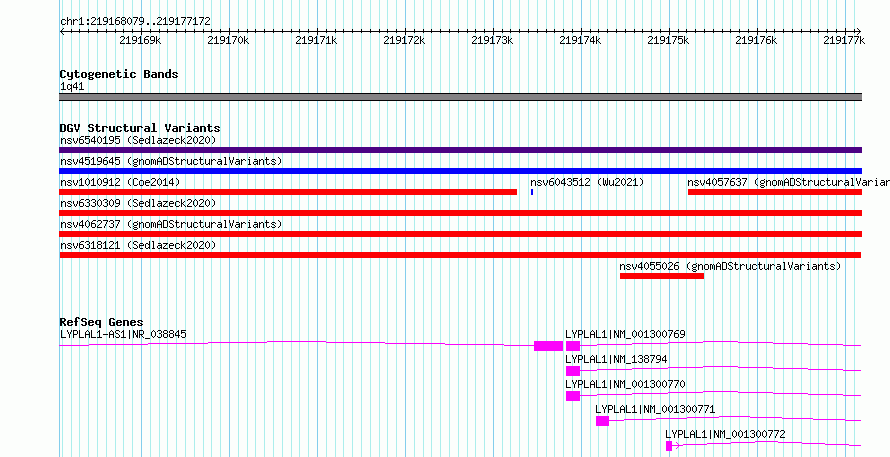Click the LYPLAL1|NM_001300772 transcript label

pyautogui.click(x=725, y=434)
